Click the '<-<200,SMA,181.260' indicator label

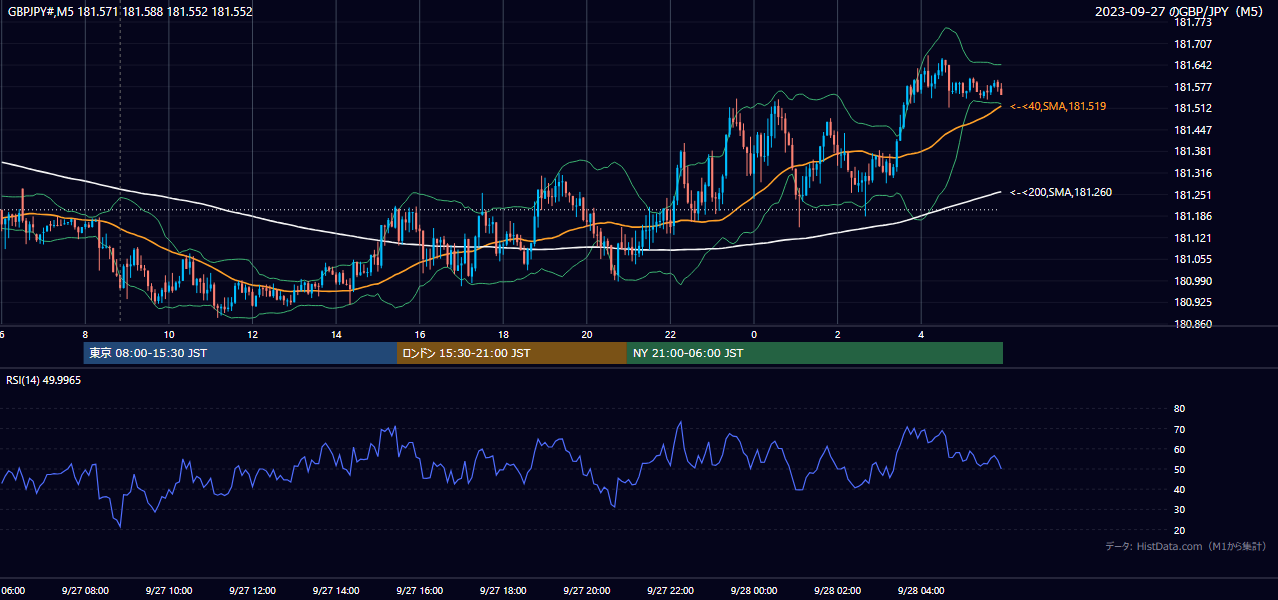coord(1061,192)
